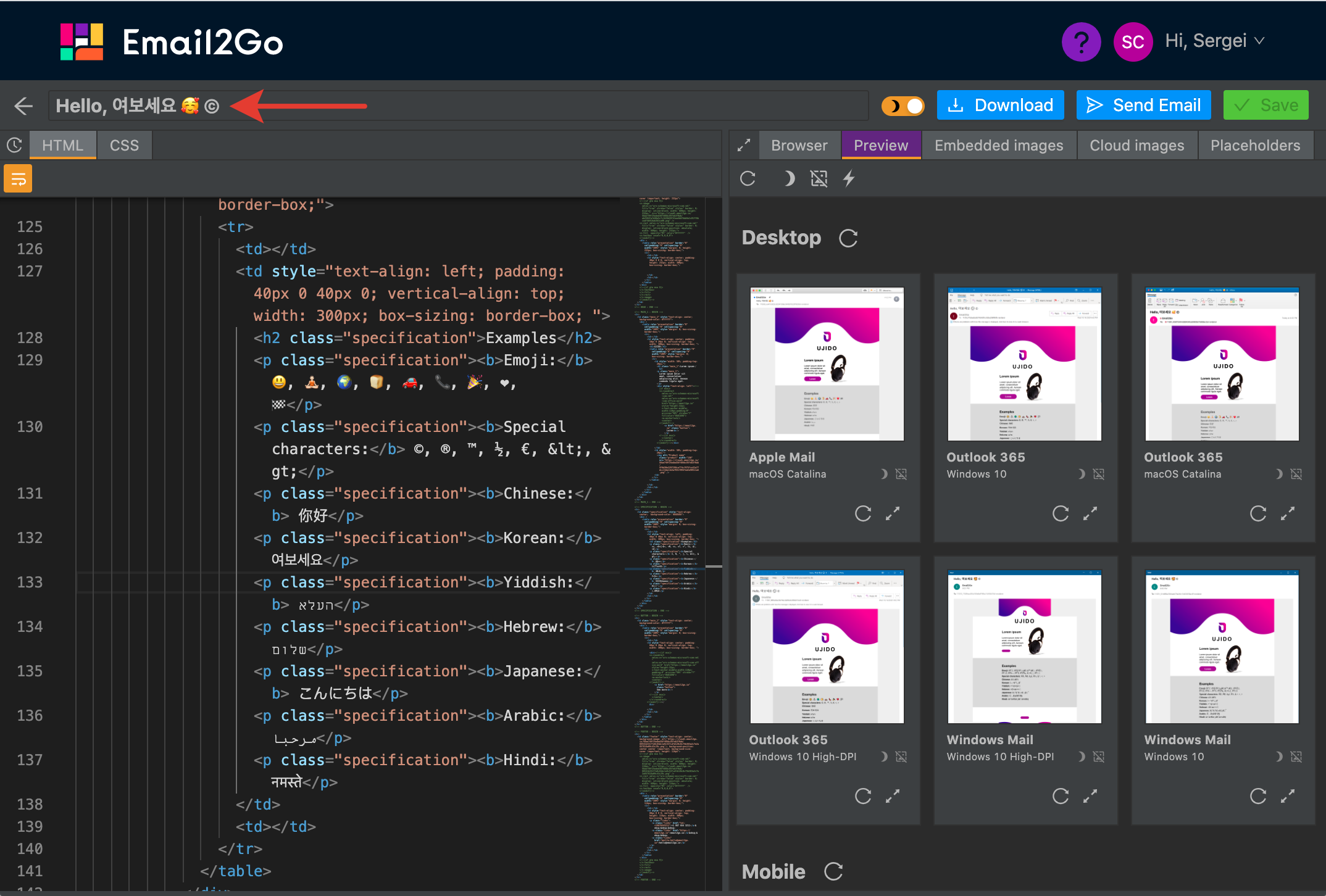Click the back arrow to navigate away
Image resolution: width=1326 pixels, height=896 pixels.
[x=25, y=105]
